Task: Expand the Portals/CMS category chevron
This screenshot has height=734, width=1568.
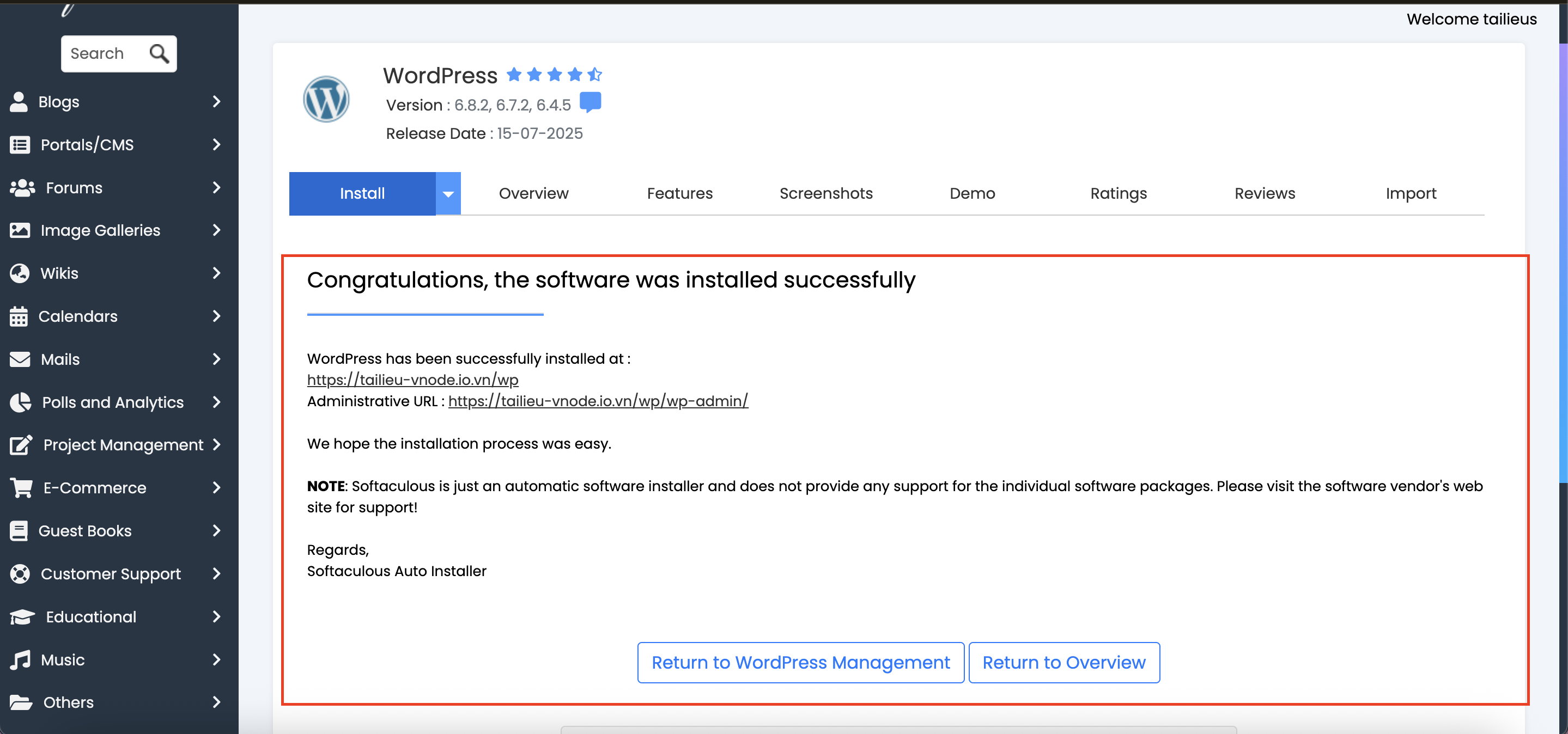Action: coord(217,145)
